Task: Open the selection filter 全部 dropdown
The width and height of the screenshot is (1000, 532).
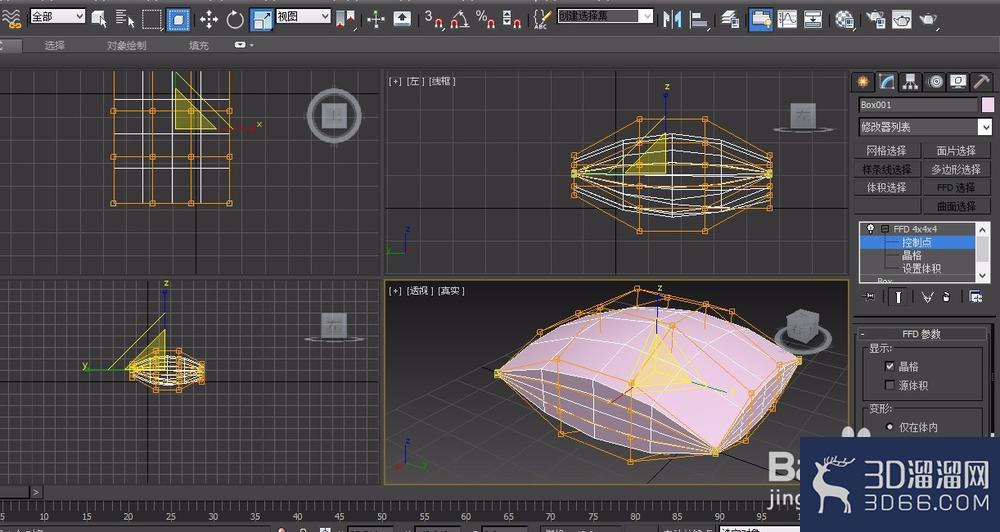Action: [57, 17]
